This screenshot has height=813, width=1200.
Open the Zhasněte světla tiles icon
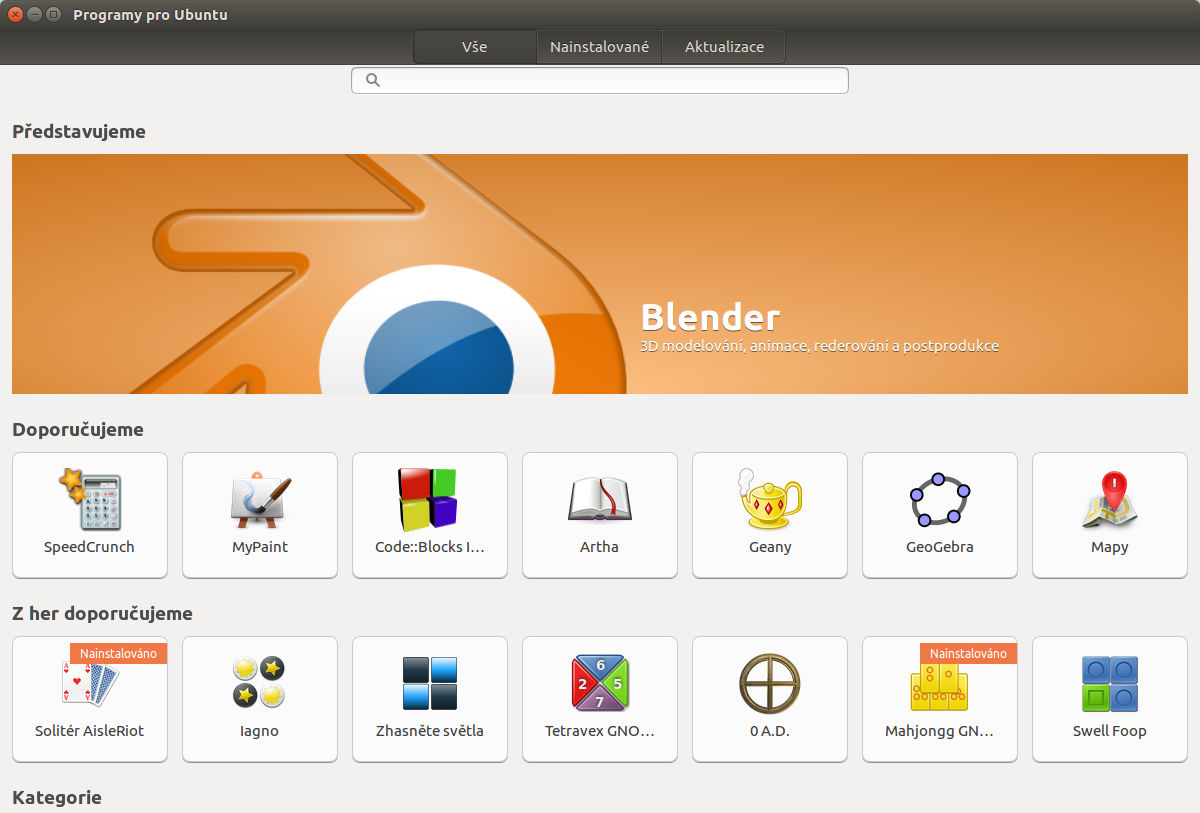pyautogui.click(x=430, y=683)
